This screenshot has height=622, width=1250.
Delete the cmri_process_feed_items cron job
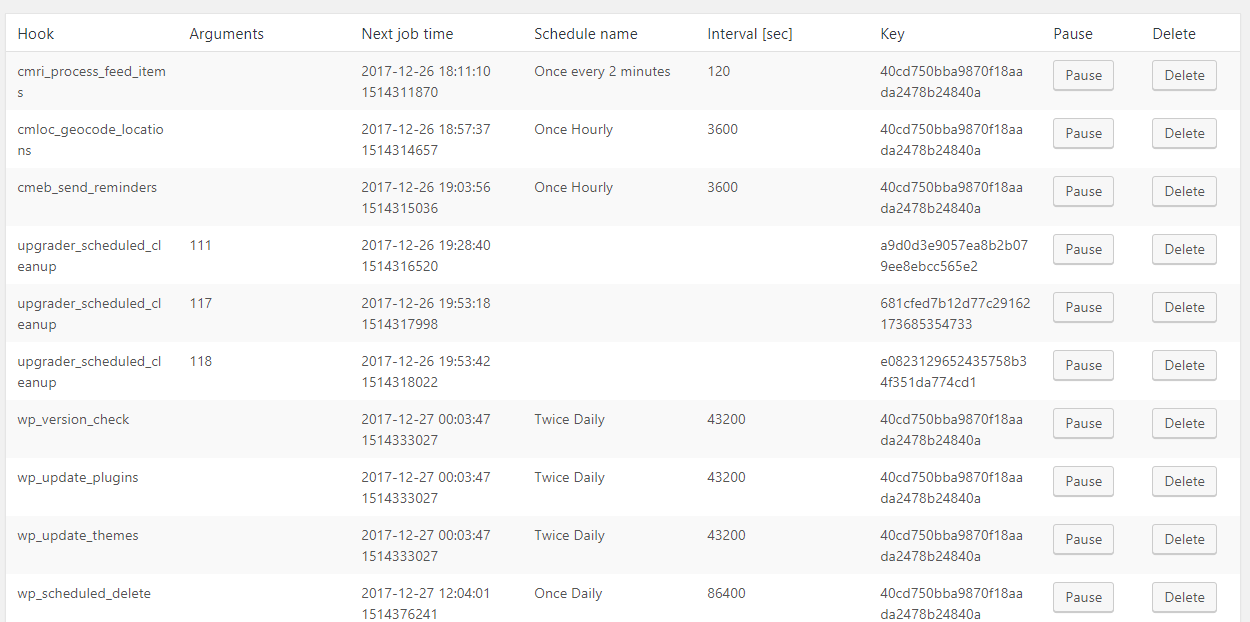click(x=1184, y=76)
